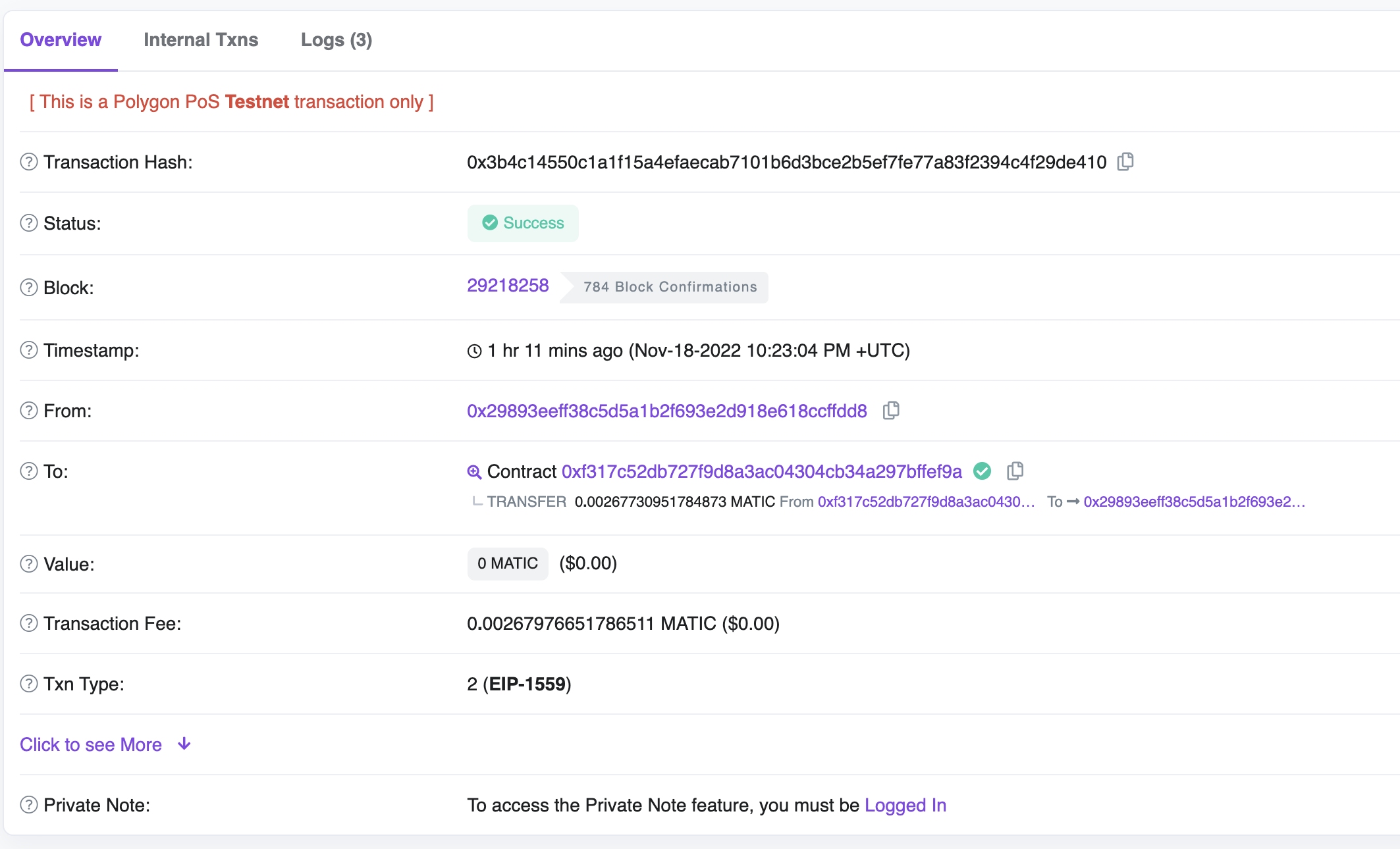Click the magnifier icon beside Contract
The height and width of the screenshot is (849, 1400).
(x=474, y=472)
